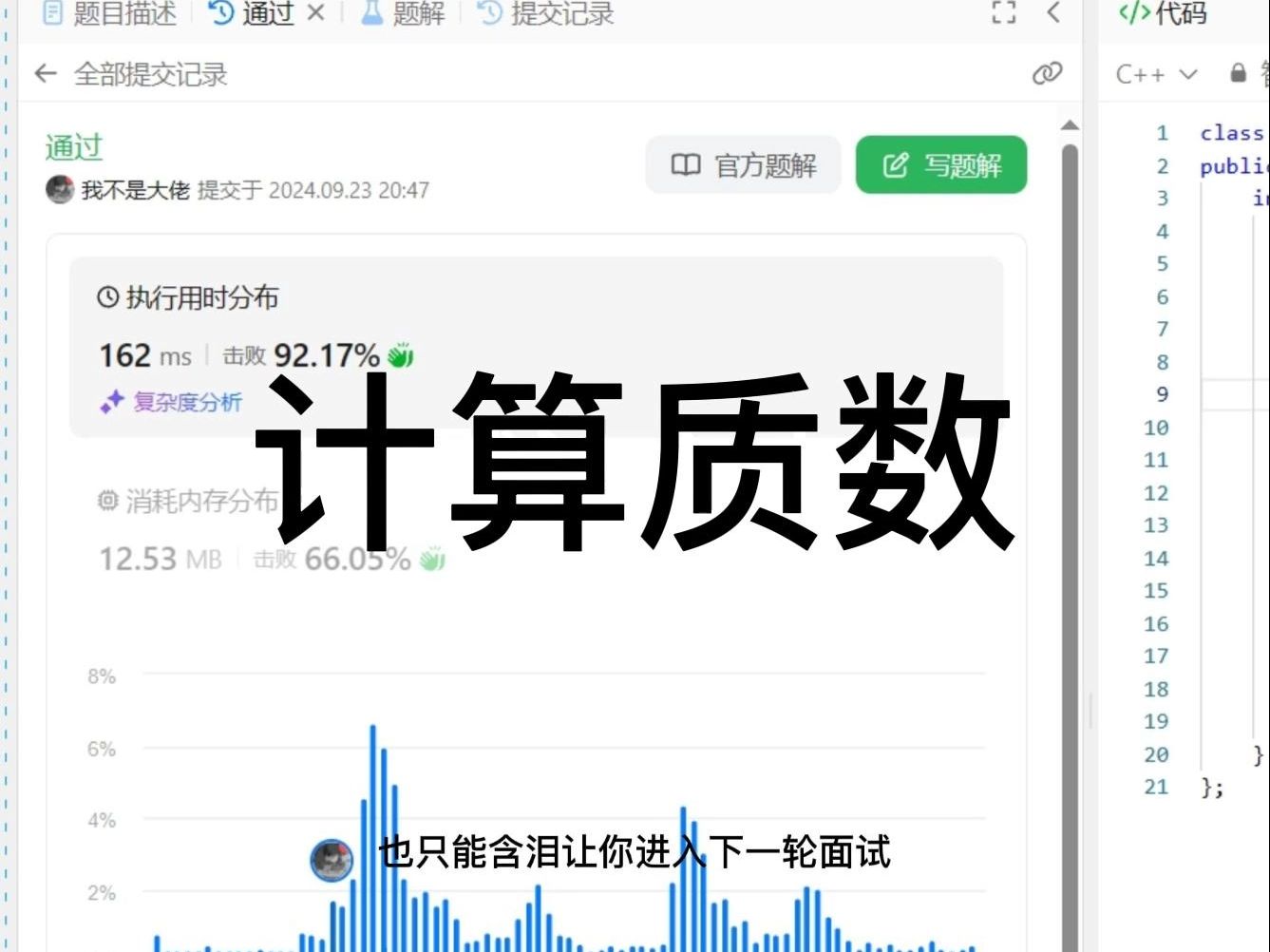This screenshot has height=952, width=1270.
Task: Click the flask icon on 题解 tab
Action: coord(371,13)
